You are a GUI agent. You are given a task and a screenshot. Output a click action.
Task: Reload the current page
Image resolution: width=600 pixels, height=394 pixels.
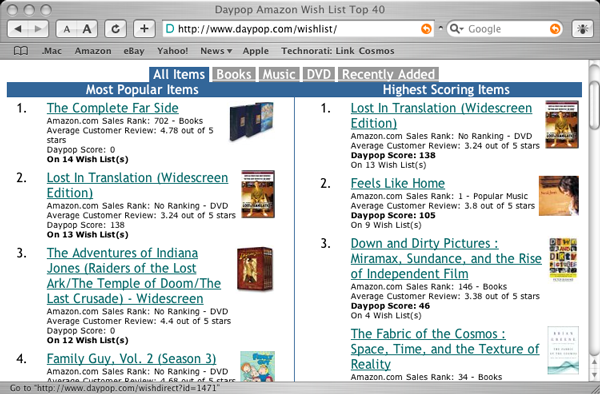coord(116,29)
